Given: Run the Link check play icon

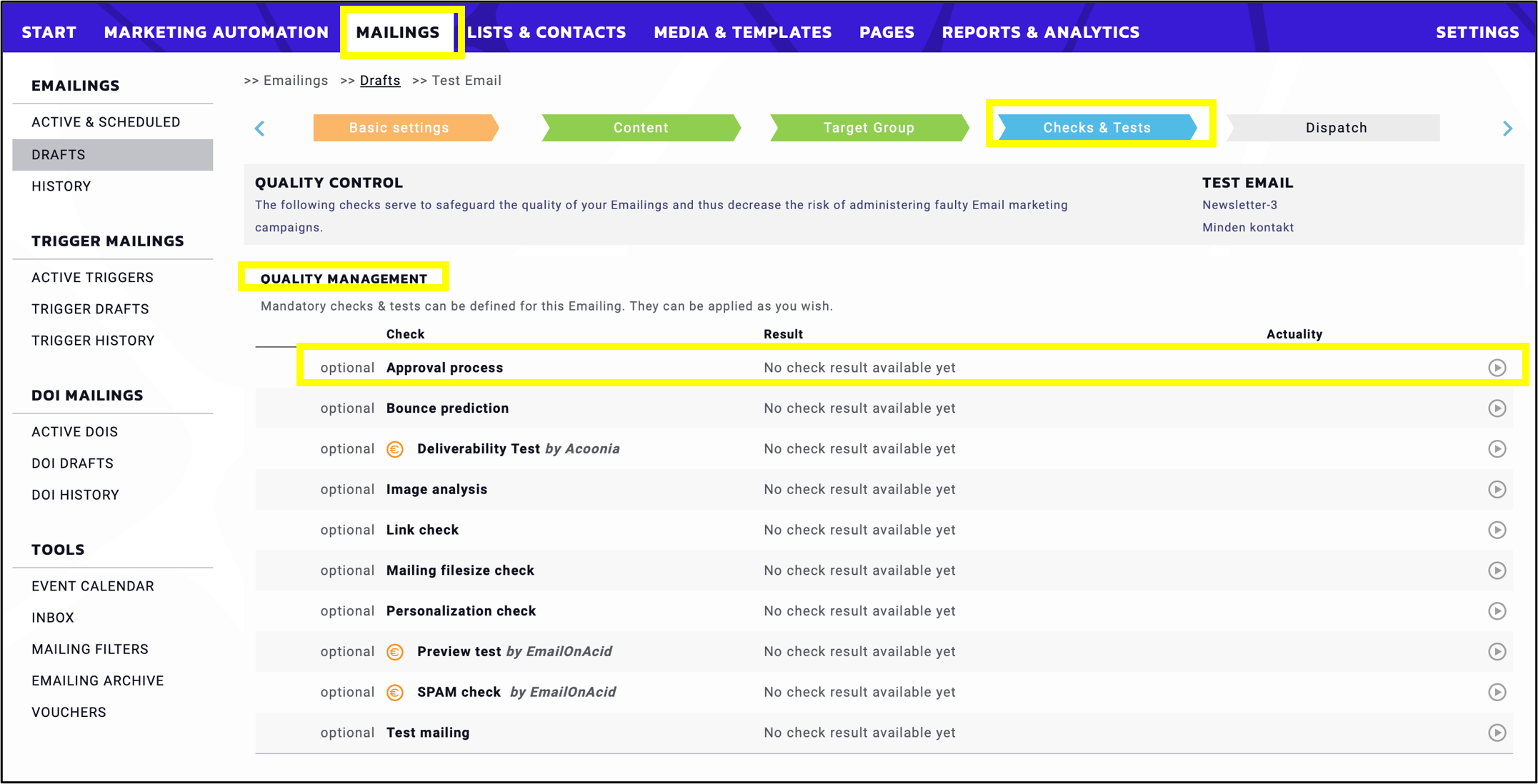Looking at the screenshot, I should click(x=1497, y=530).
